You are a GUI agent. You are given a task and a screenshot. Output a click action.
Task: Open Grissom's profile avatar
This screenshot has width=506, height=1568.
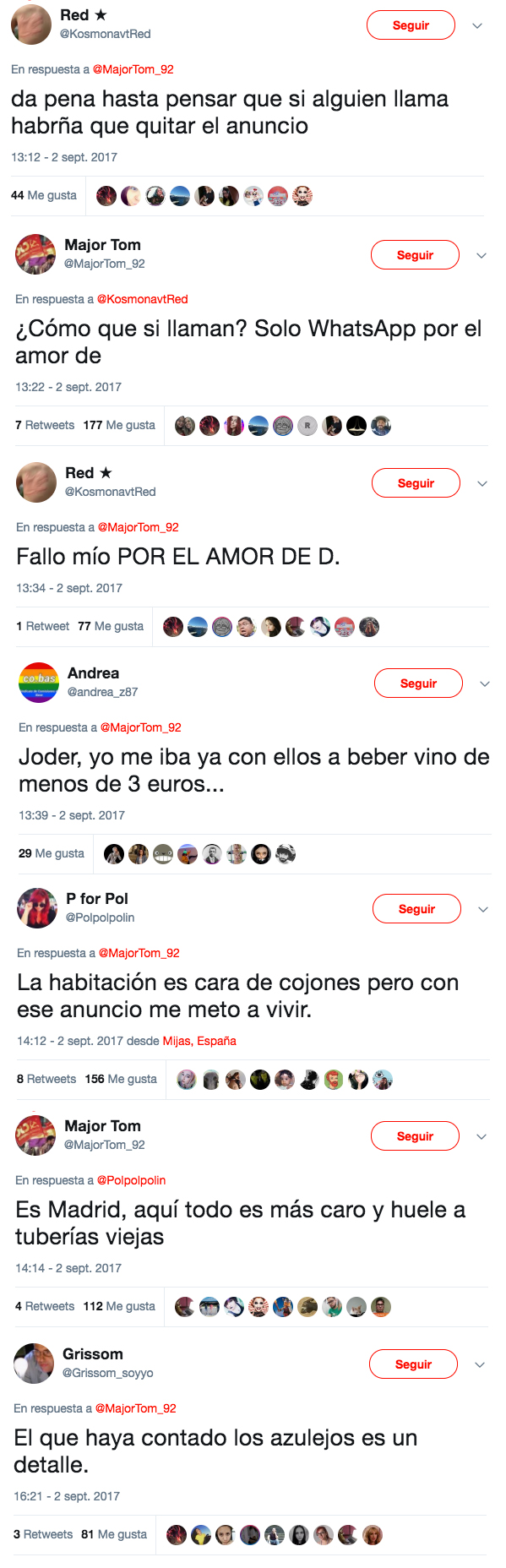click(x=34, y=1364)
